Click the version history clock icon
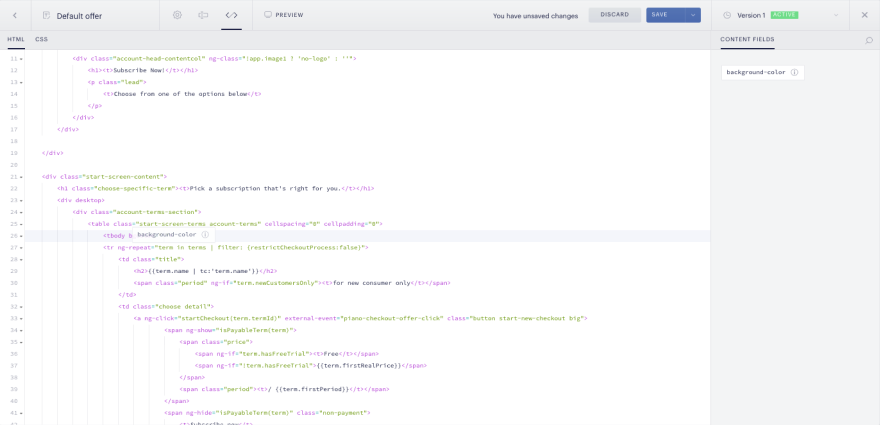Screen dimensions: 880x425 [727, 15]
